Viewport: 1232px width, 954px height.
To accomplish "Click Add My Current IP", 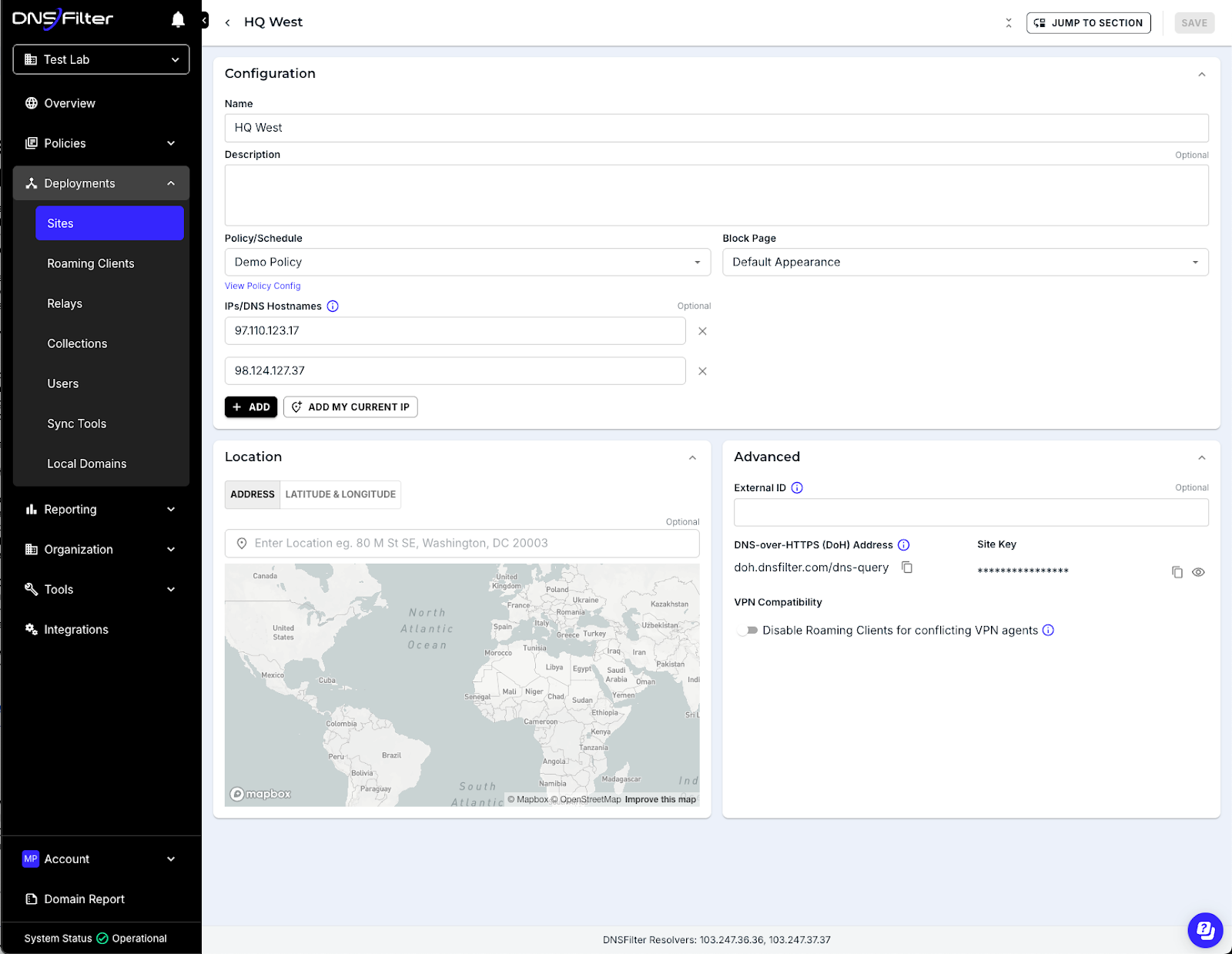I will click(350, 407).
